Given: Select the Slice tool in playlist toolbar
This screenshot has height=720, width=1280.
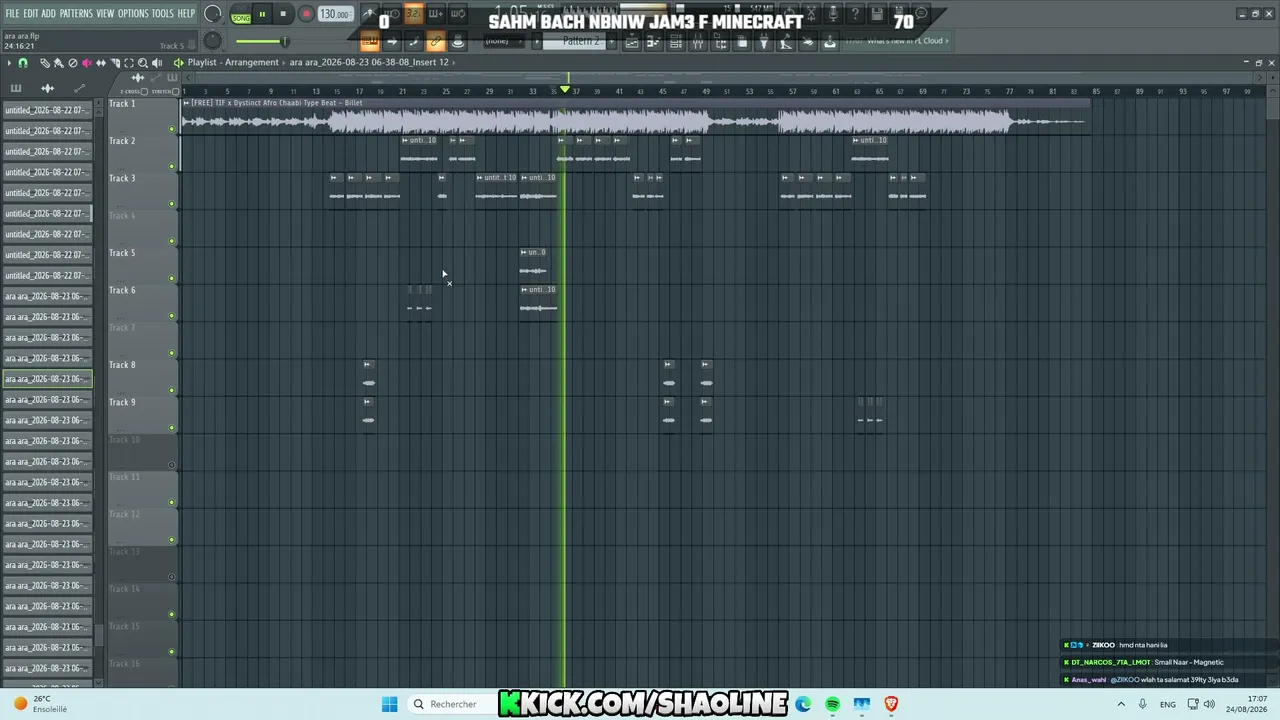Looking at the screenshot, I should coord(114,63).
